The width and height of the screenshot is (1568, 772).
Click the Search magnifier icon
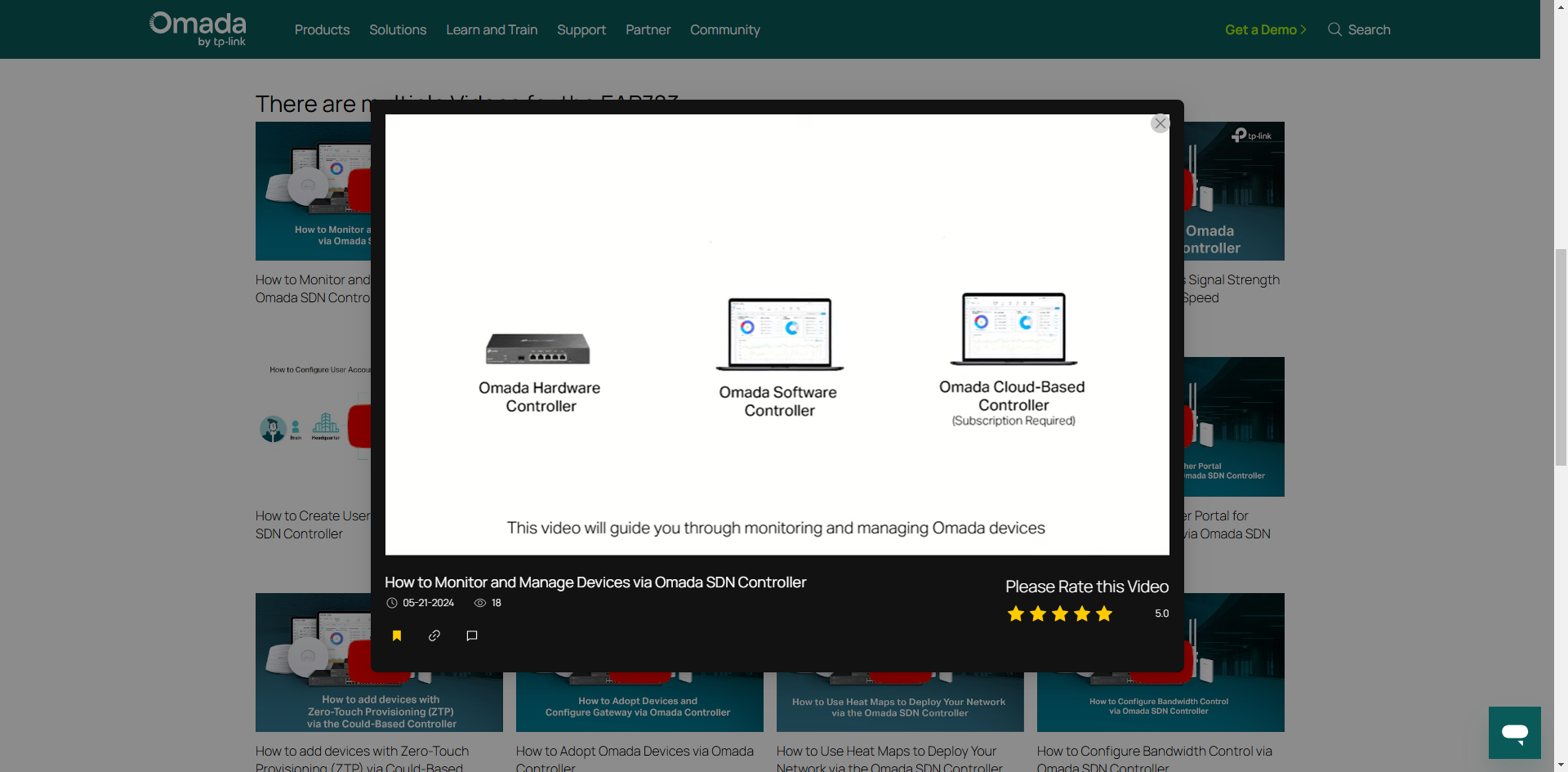pos(1334,29)
